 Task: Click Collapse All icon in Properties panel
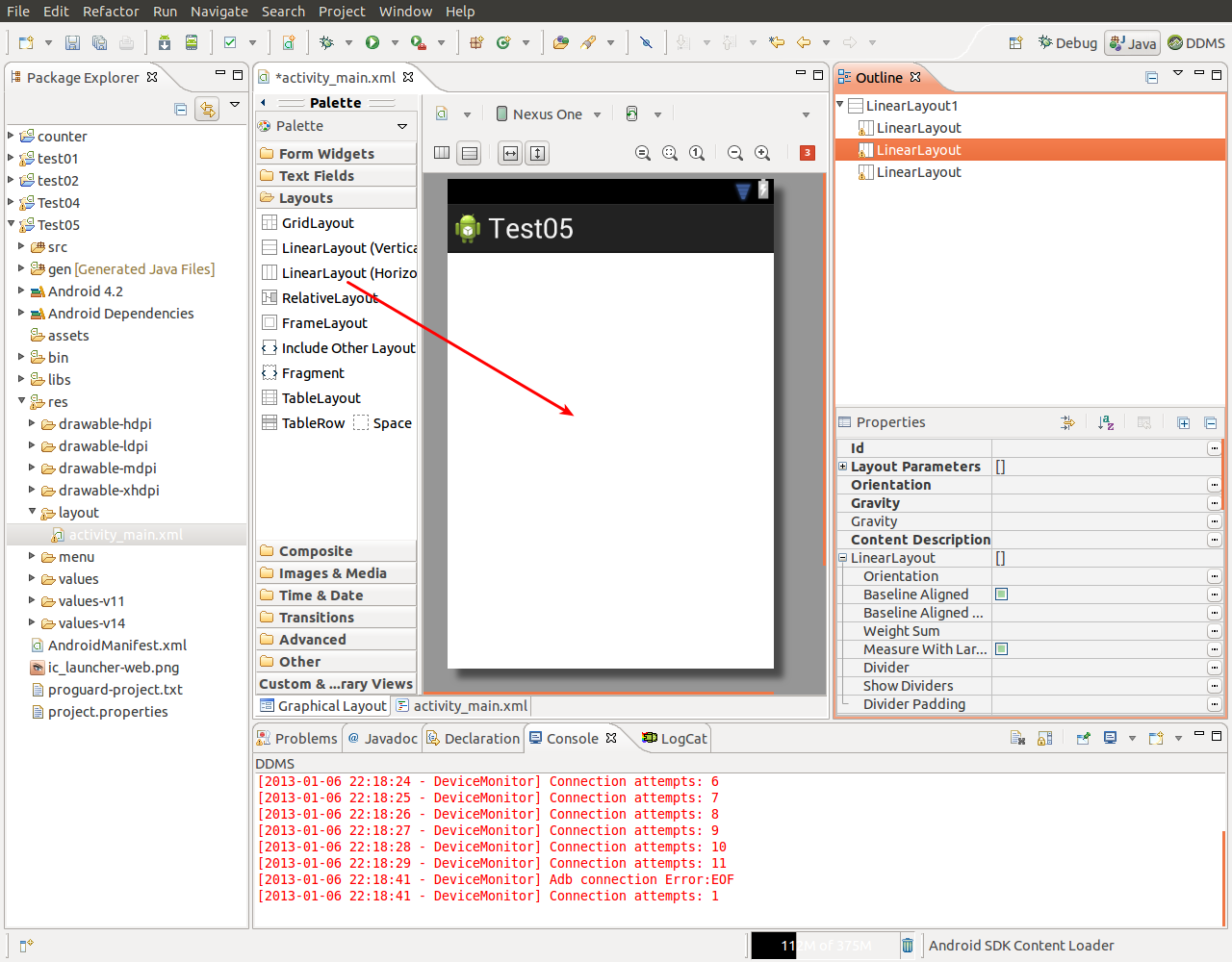click(1211, 422)
